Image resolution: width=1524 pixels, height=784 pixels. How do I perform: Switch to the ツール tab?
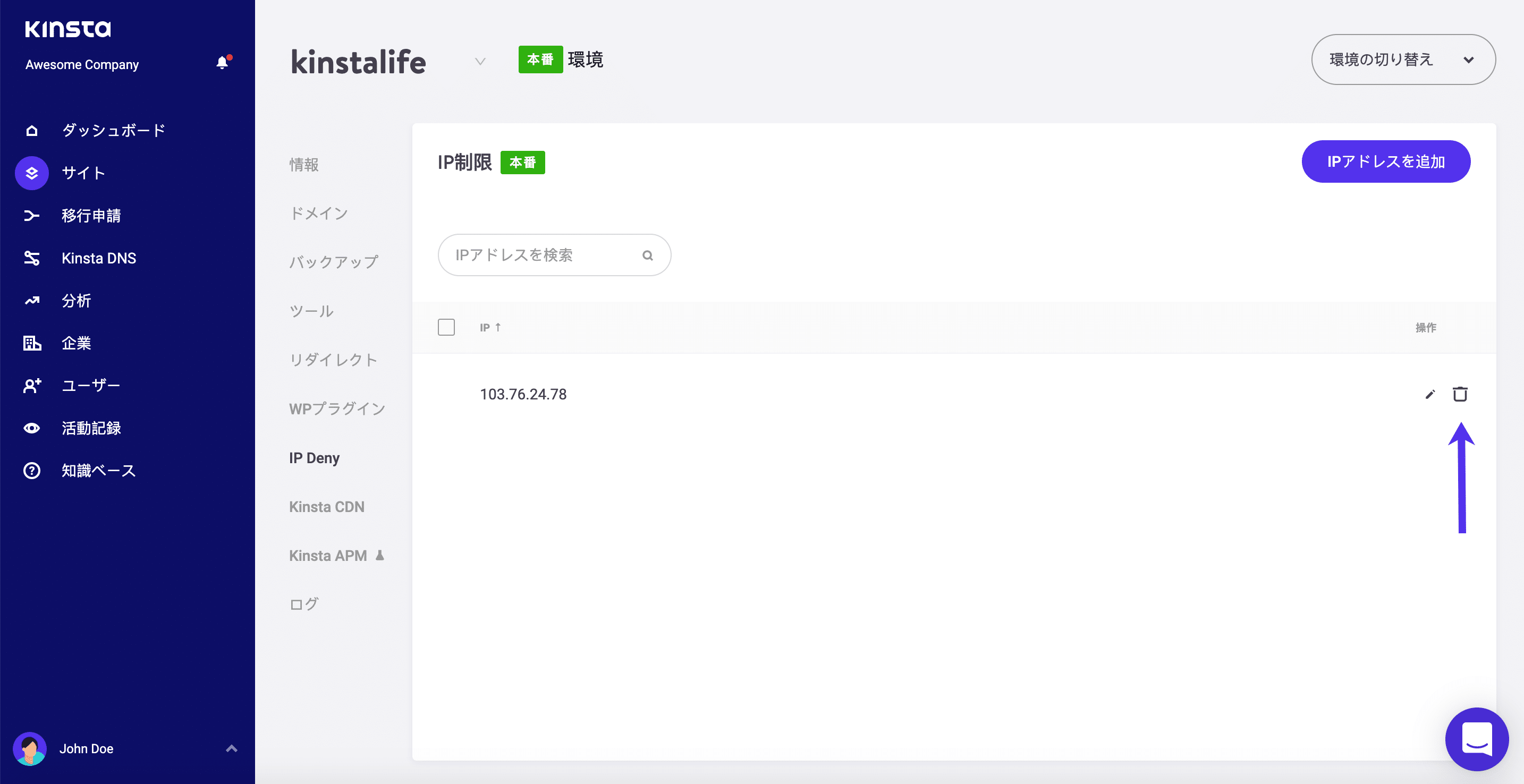click(x=311, y=311)
